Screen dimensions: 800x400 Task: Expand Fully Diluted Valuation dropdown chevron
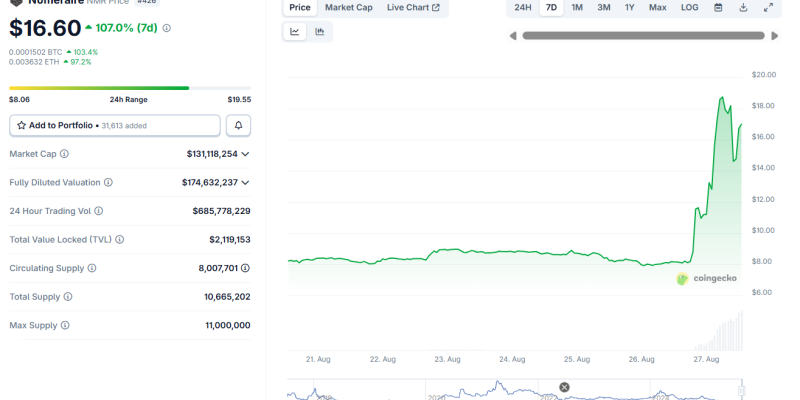pyautogui.click(x=245, y=182)
